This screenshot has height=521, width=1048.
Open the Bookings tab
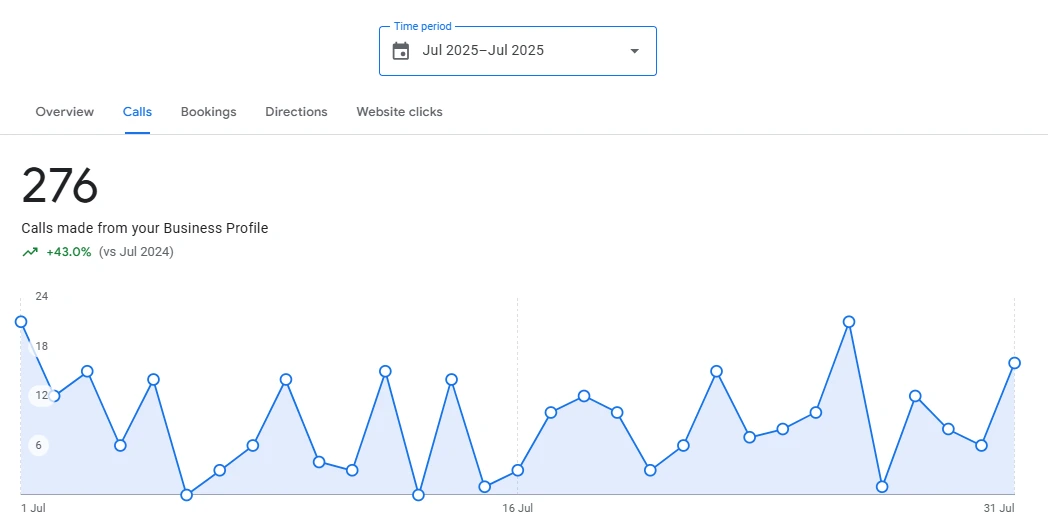208,112
